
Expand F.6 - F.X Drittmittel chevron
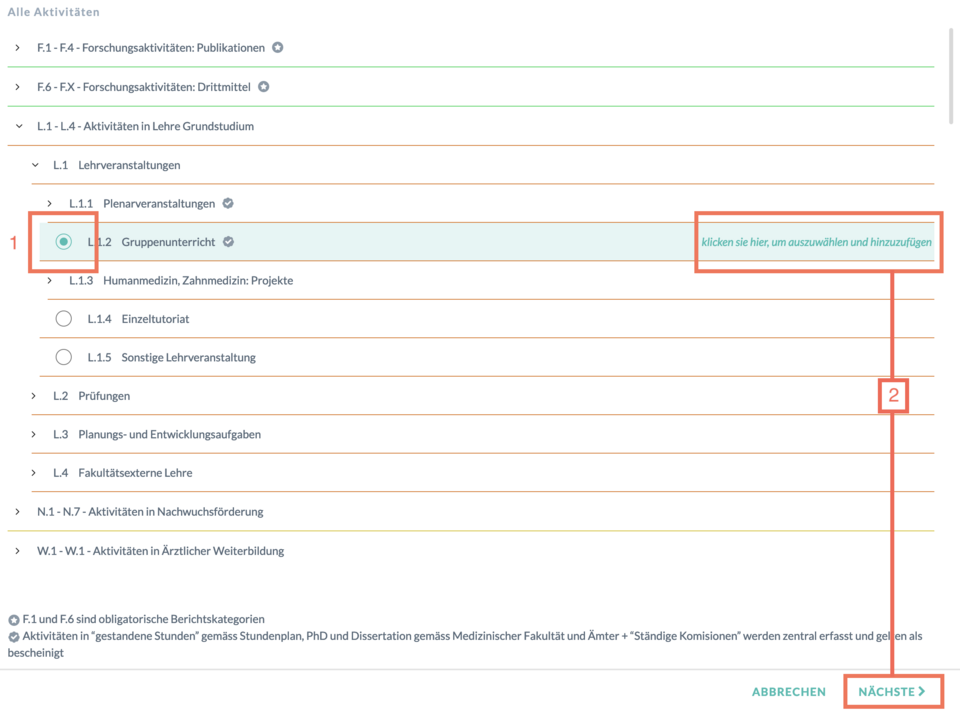[x=18, y=87]
